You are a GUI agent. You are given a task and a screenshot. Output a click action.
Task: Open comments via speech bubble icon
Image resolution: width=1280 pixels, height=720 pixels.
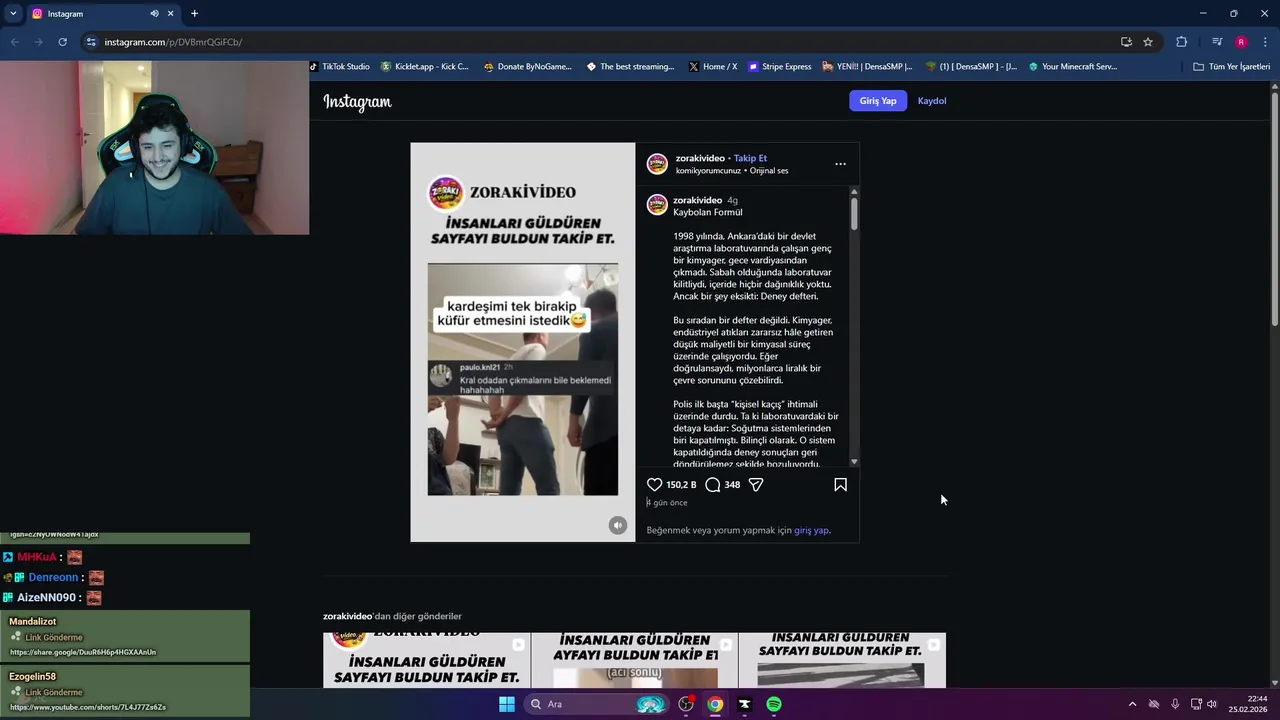[712, 484]
